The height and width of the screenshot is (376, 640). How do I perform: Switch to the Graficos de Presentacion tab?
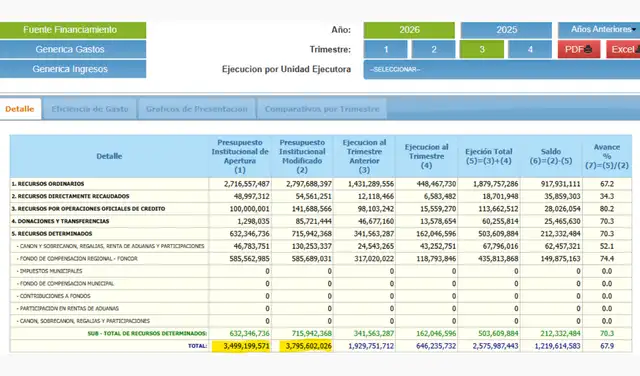pos(197,109)
